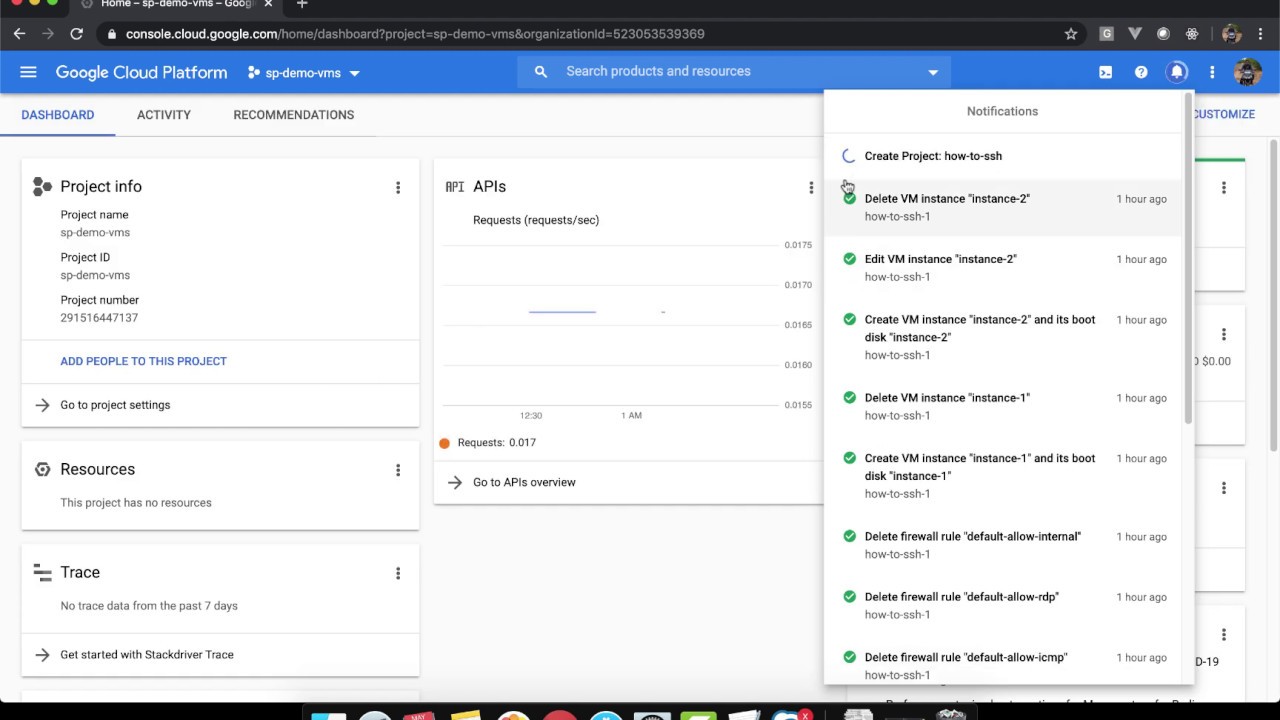
Task: Open Chrome three-dot menu
Action: pos(1262,34)
